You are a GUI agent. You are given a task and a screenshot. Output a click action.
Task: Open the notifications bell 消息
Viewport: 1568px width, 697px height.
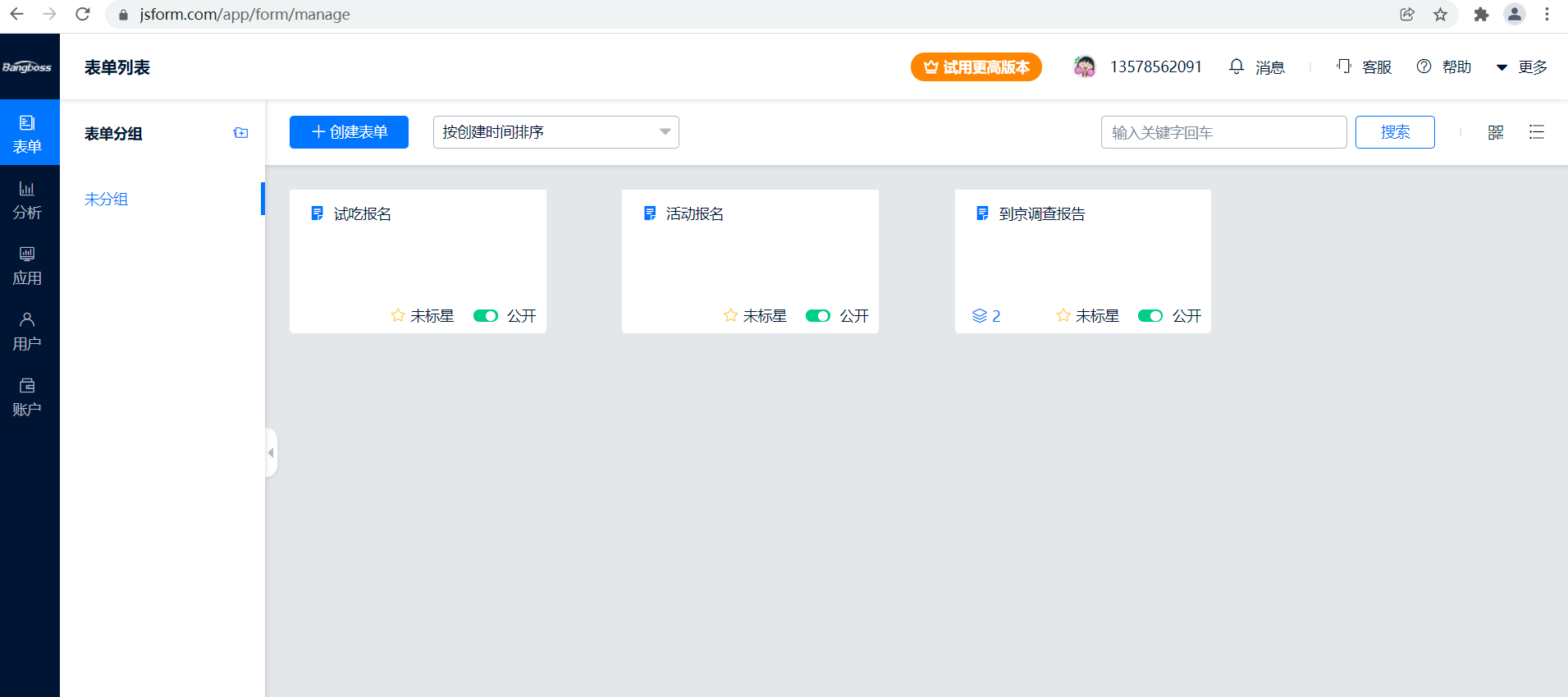(1237, 66)
